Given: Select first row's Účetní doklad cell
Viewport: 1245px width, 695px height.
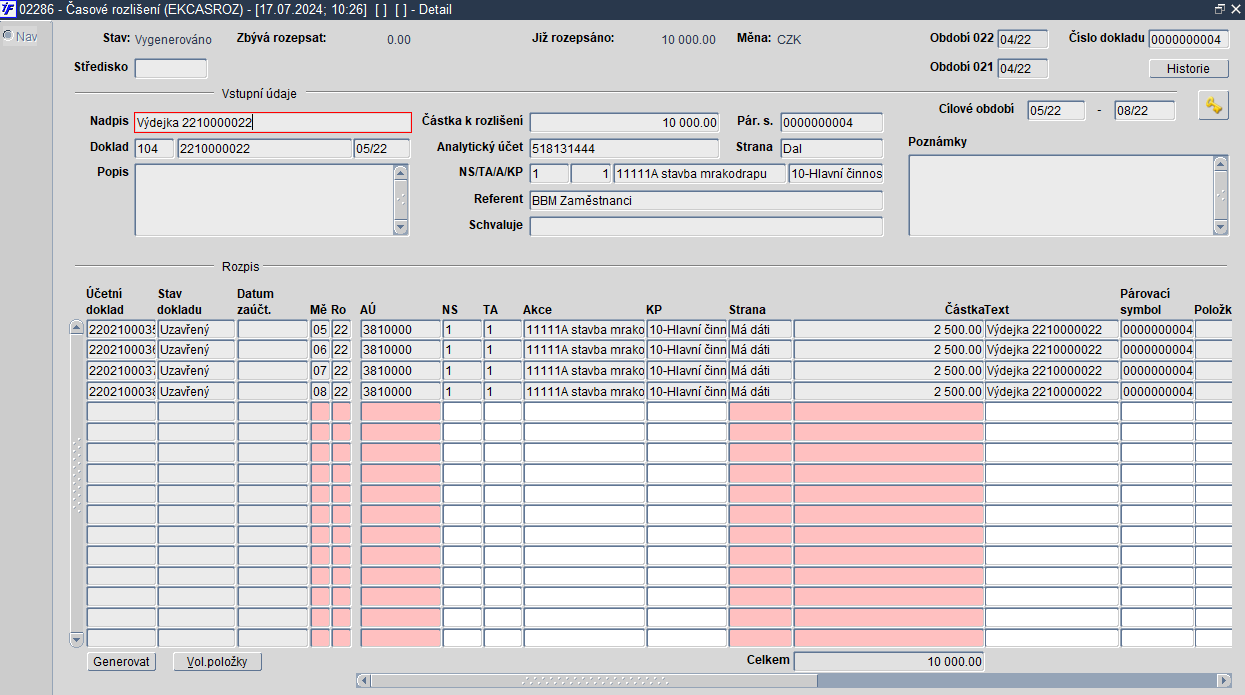Looking at the screenshot, I should (121, 329).
